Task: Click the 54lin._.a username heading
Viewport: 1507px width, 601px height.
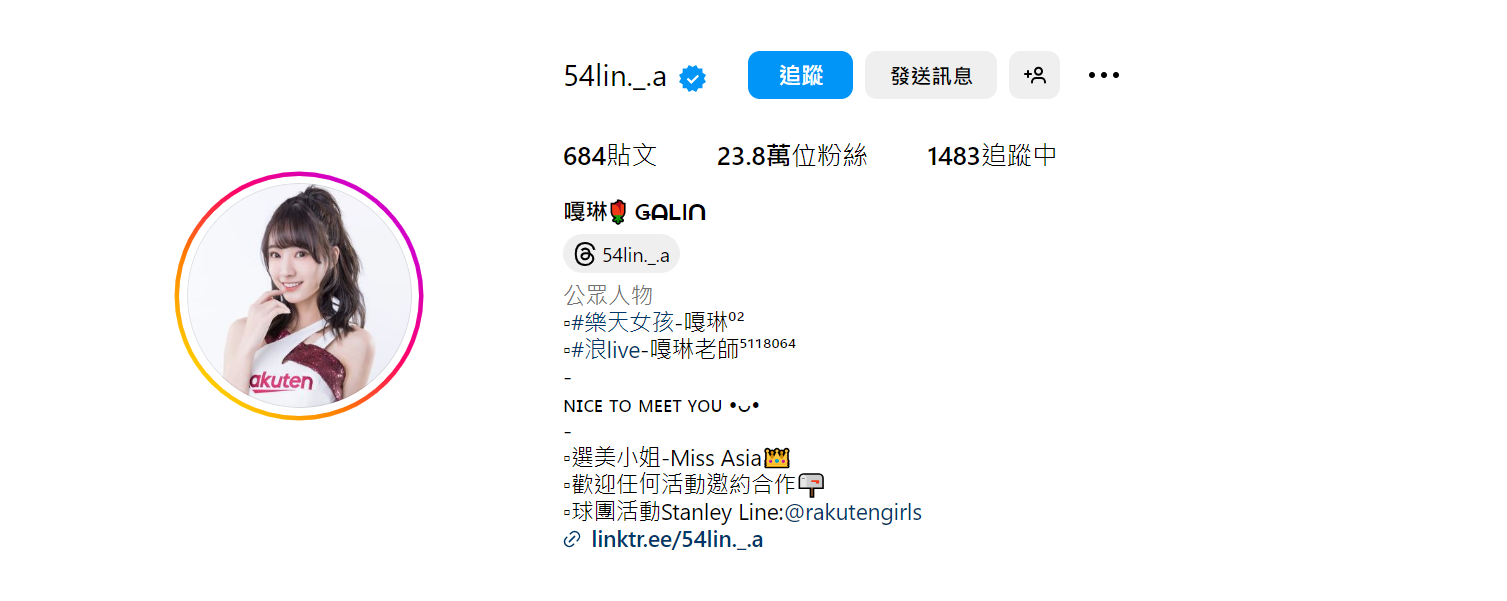Action: pyautogui.click(x=615, y=76)
